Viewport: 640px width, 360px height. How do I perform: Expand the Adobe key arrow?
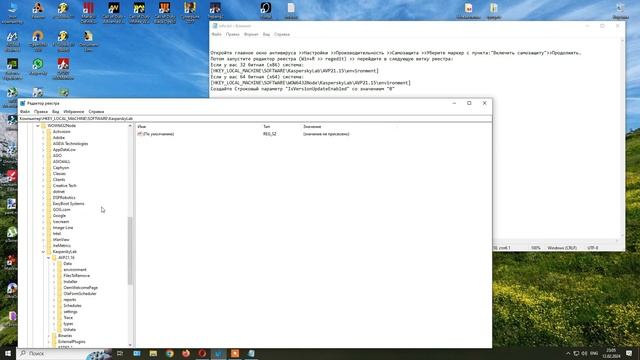click(x=43, y=138)
